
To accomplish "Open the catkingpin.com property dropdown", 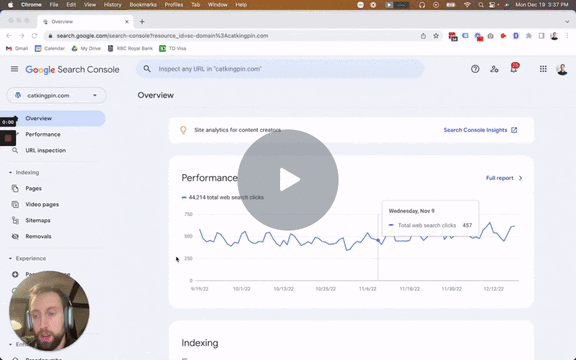I will [57, 96].
